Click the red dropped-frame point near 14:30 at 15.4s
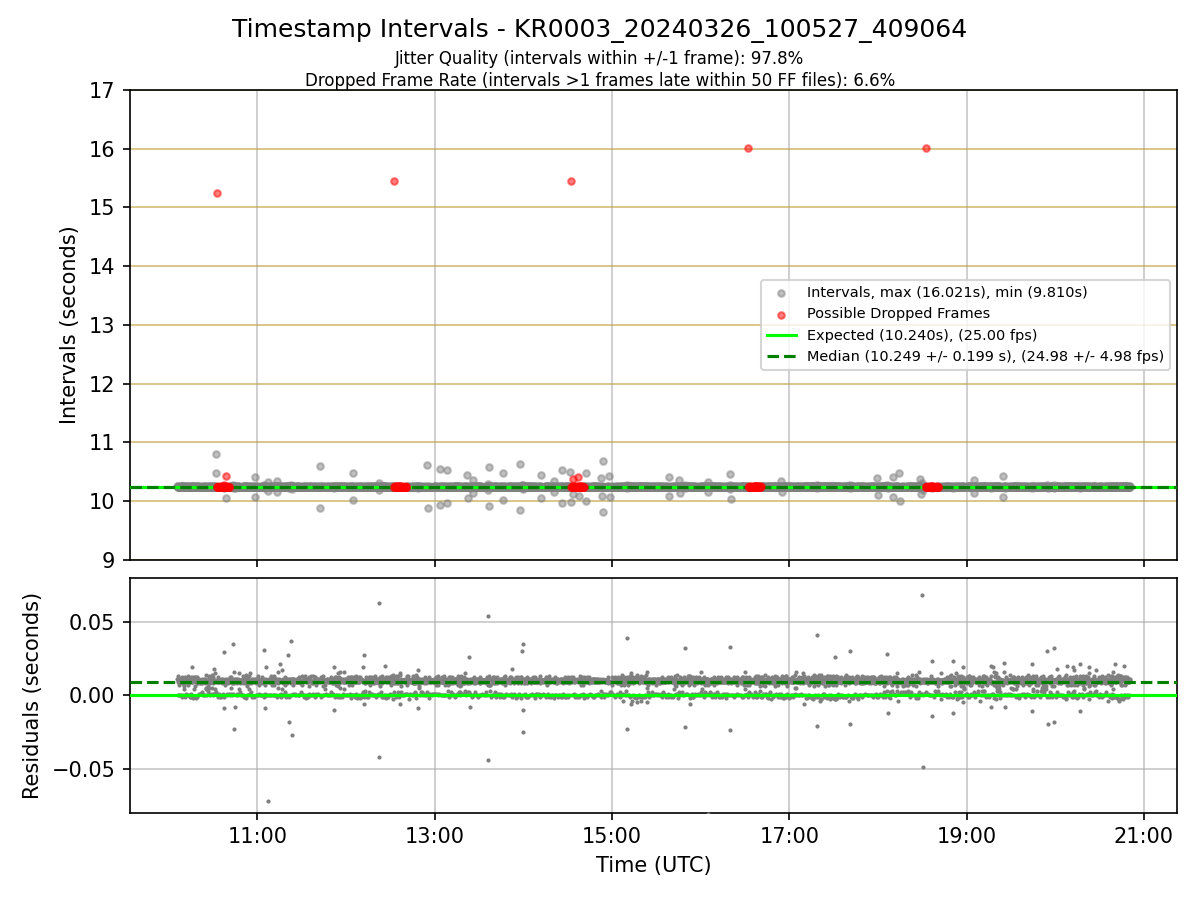1200x900 pixels. click(x=571, y=181)
